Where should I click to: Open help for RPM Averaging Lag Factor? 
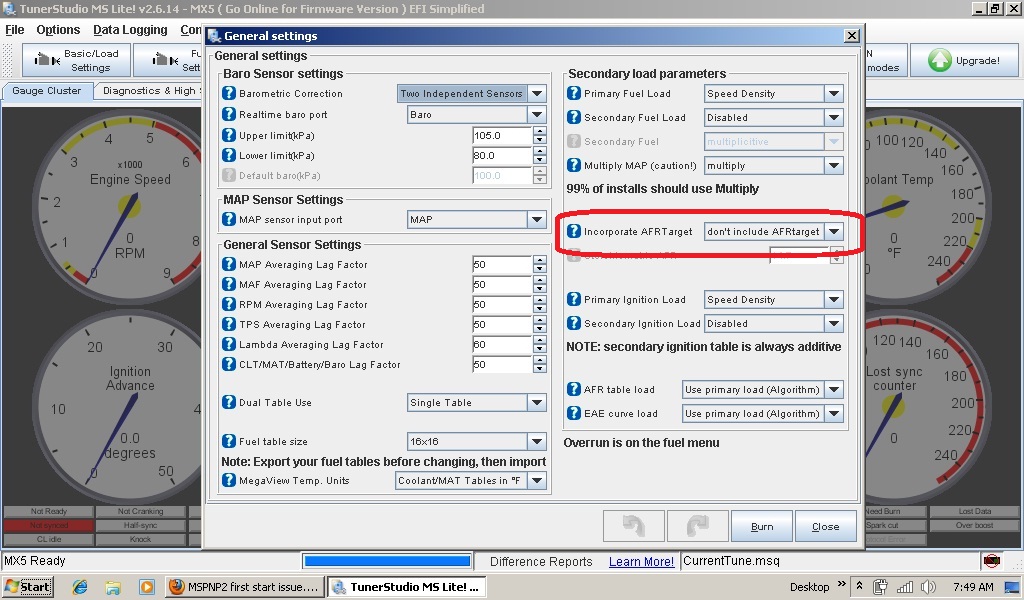pyautogui.click(x=229, y=304)
